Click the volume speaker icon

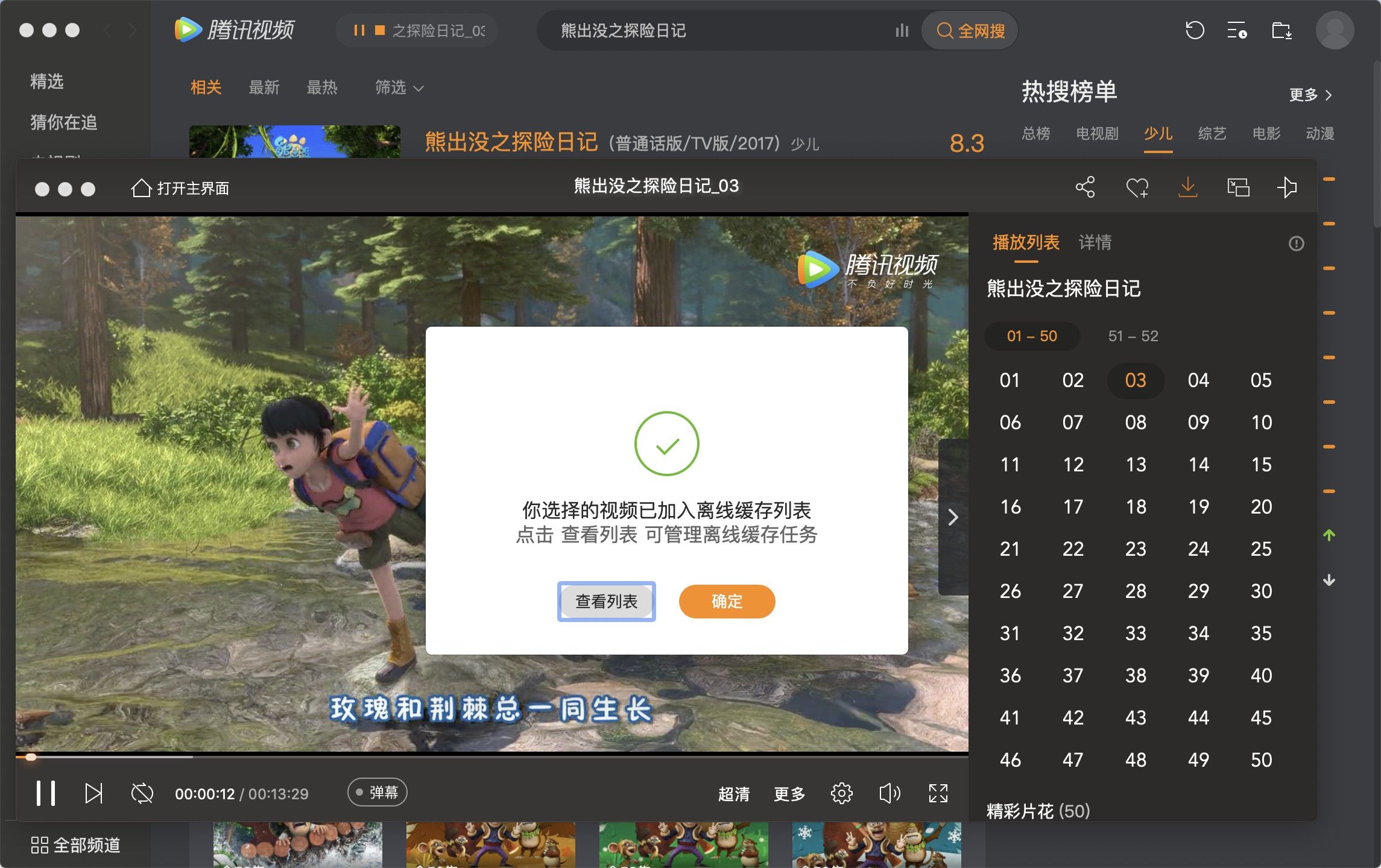pyautogui.click(x=890, y=793)
